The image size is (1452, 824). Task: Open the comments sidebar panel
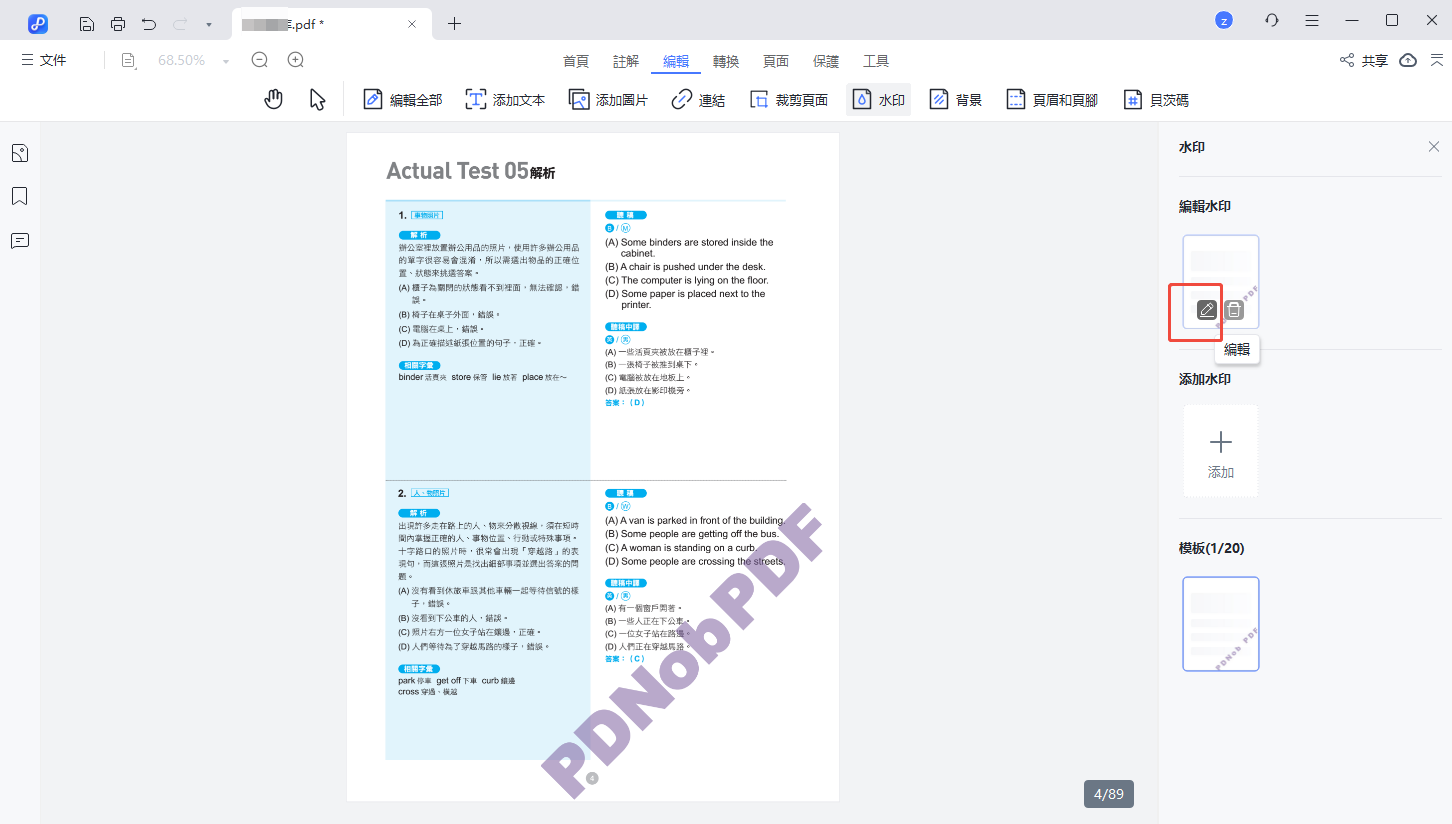(x=20, y=241)
